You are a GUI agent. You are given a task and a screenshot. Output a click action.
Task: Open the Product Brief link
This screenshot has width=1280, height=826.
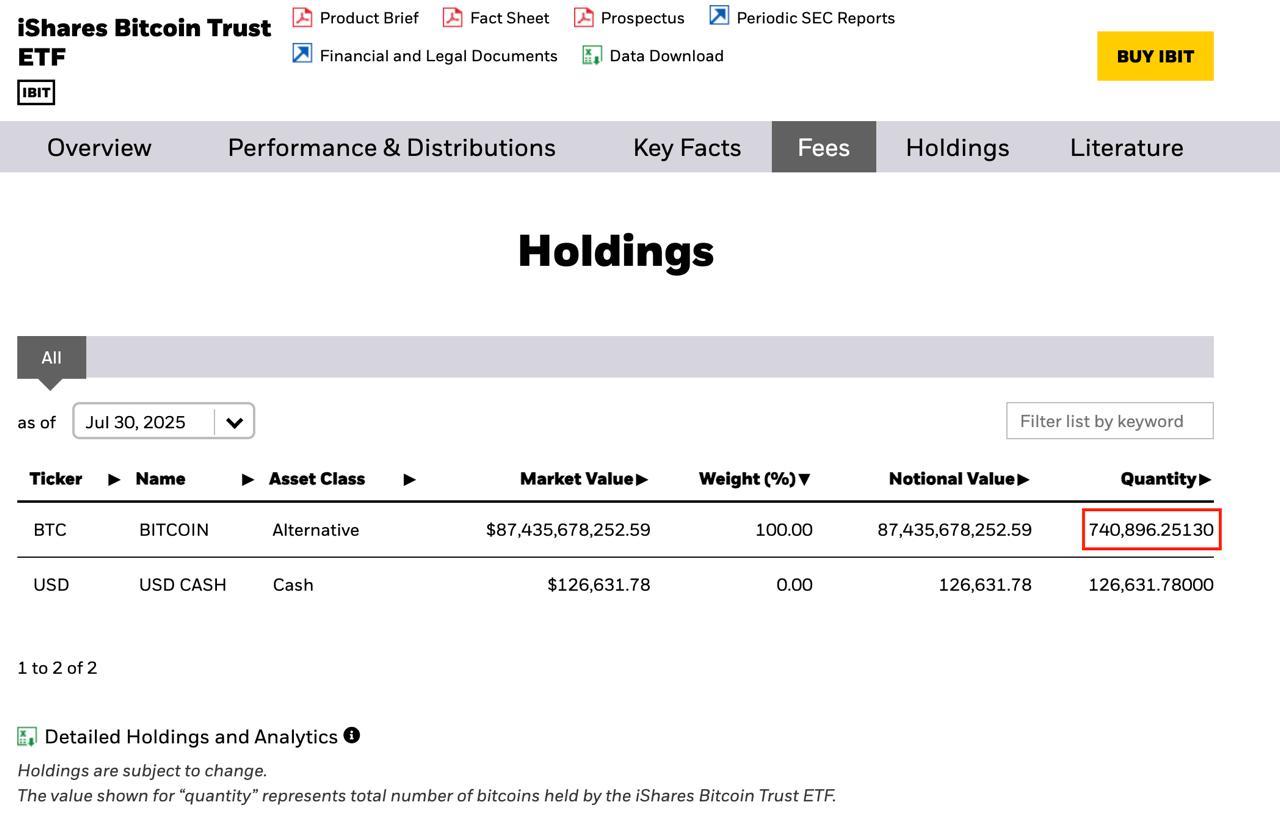point(369,18)
